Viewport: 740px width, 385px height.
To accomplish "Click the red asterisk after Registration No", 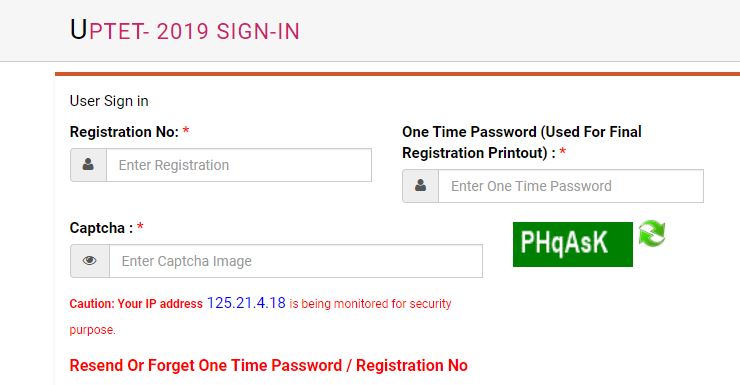I will (186, 130).
